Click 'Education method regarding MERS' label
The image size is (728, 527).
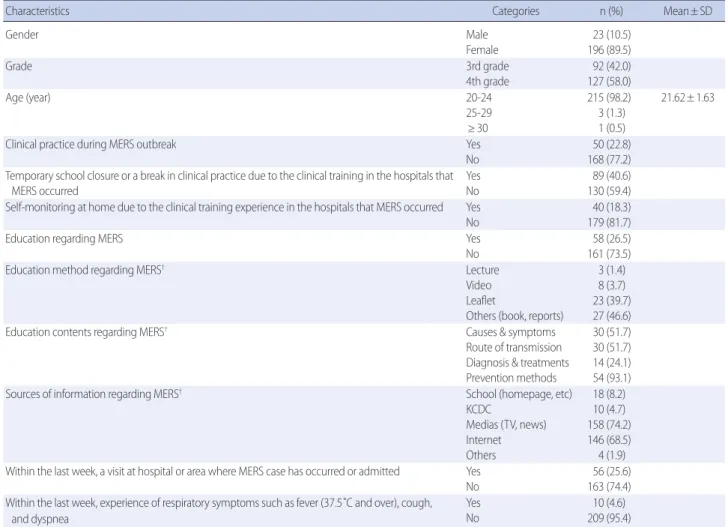coord(85,270)
